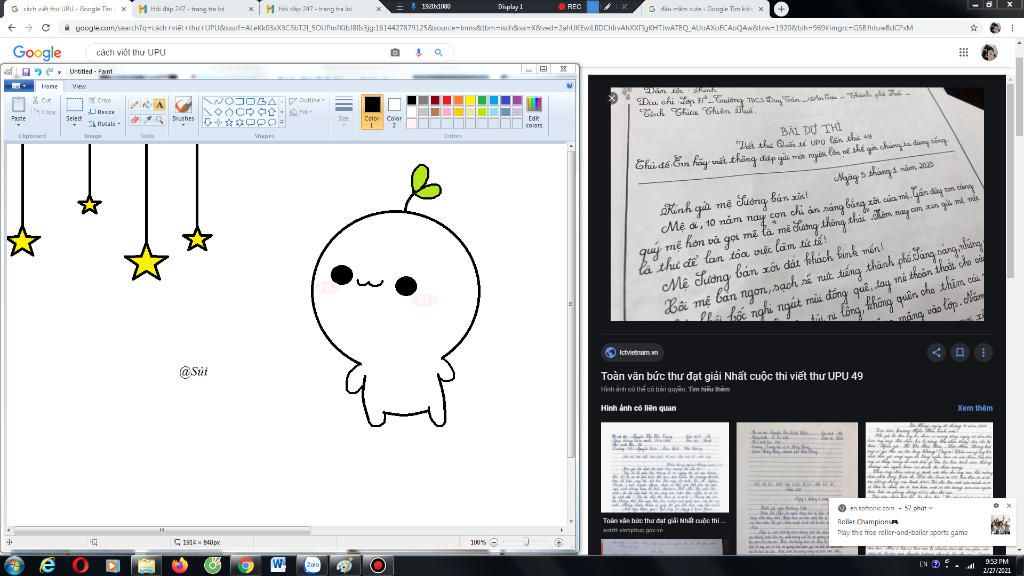
Task: Click the Crop button in Paint
Action: coord(100,101)
